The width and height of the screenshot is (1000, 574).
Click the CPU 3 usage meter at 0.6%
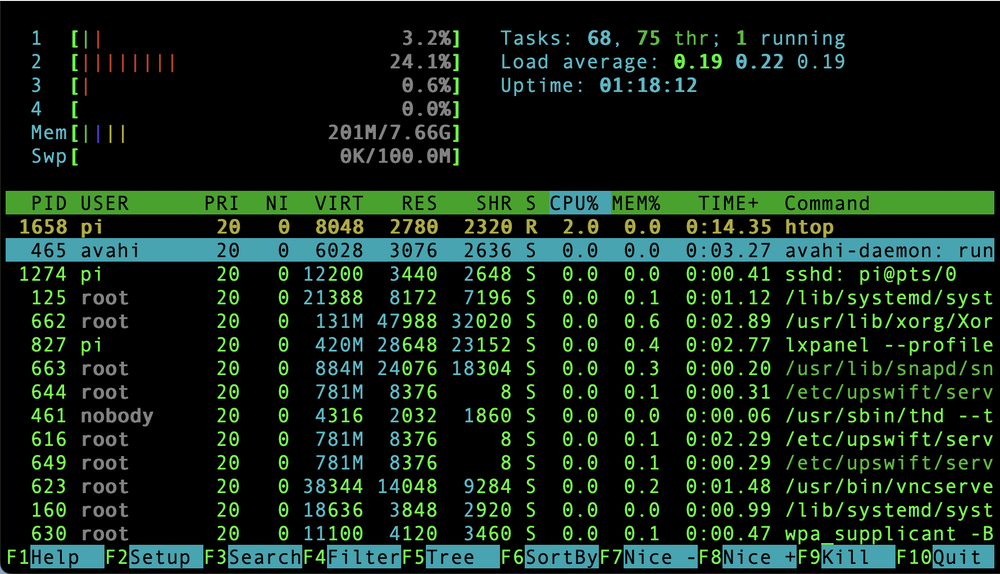point(246,85)
